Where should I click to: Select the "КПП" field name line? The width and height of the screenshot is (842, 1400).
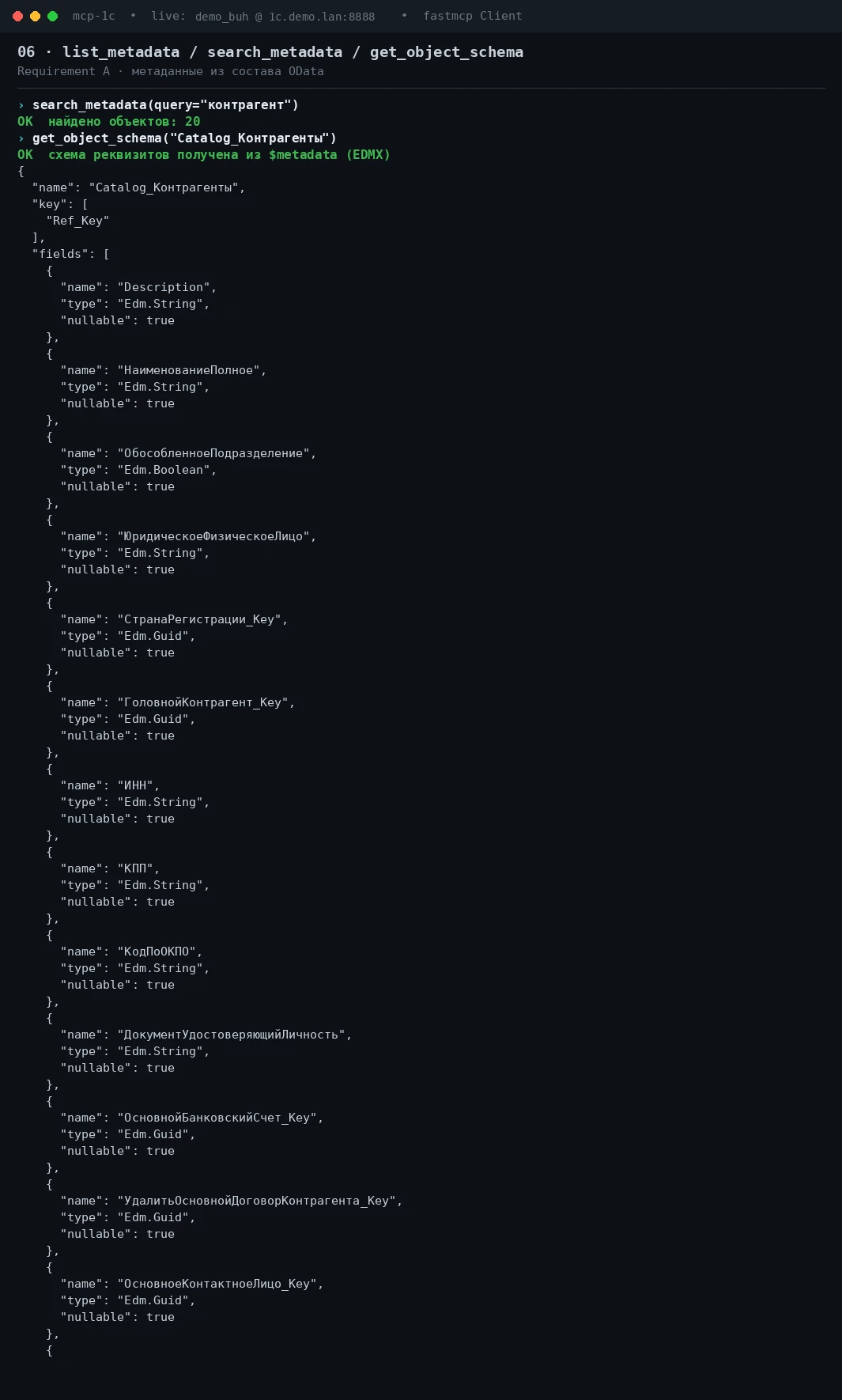click(x=110, y=868)
